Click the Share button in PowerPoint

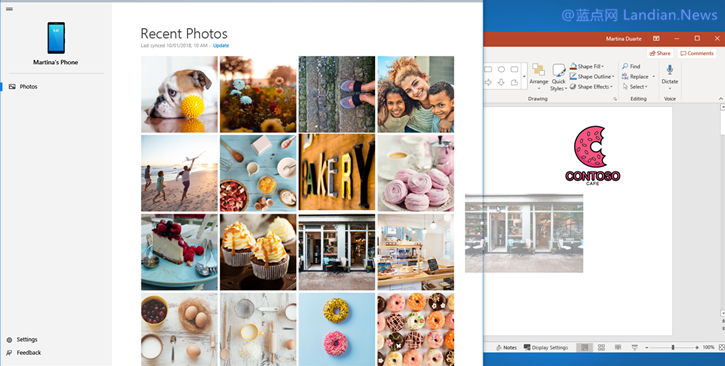coord(660,53)
